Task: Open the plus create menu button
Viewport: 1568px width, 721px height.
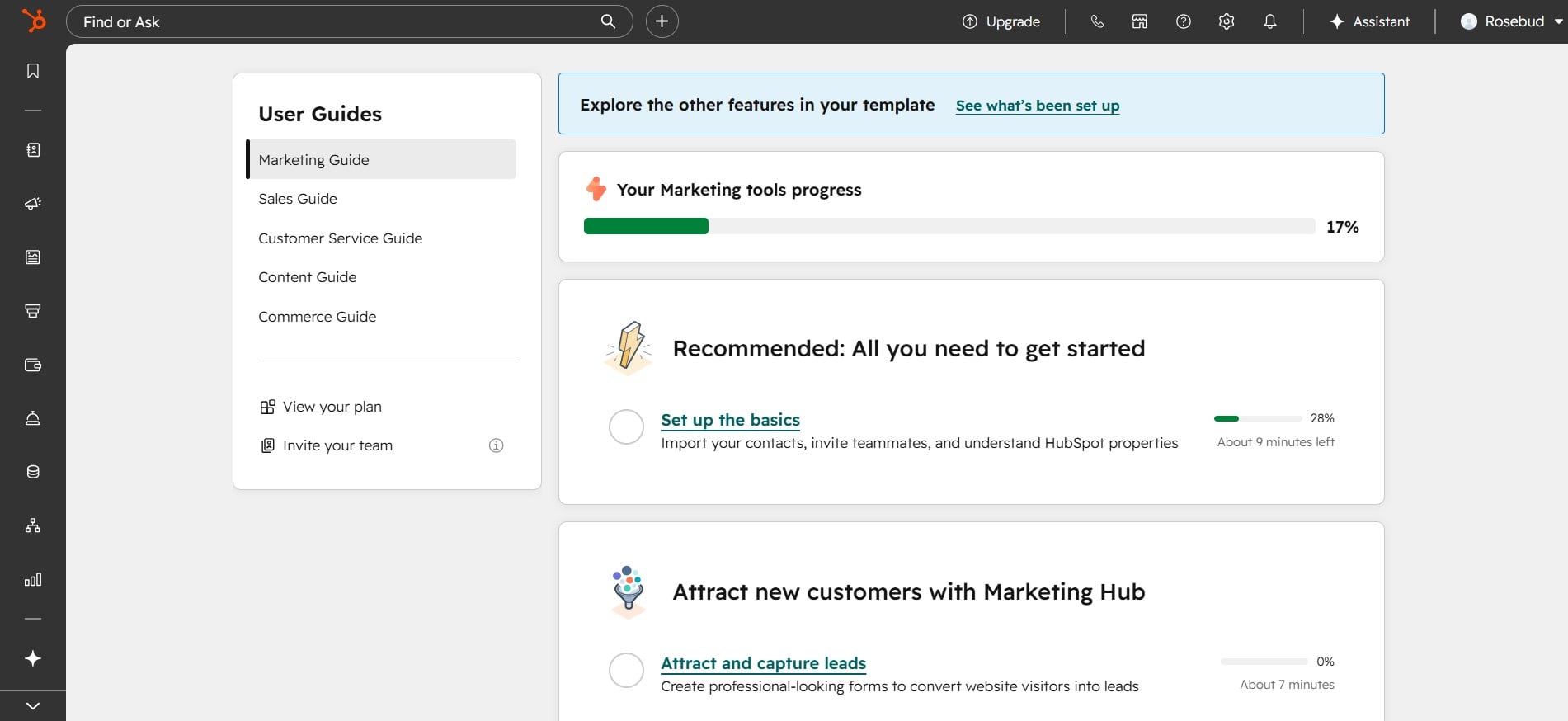Action: [x=662, y=21]
